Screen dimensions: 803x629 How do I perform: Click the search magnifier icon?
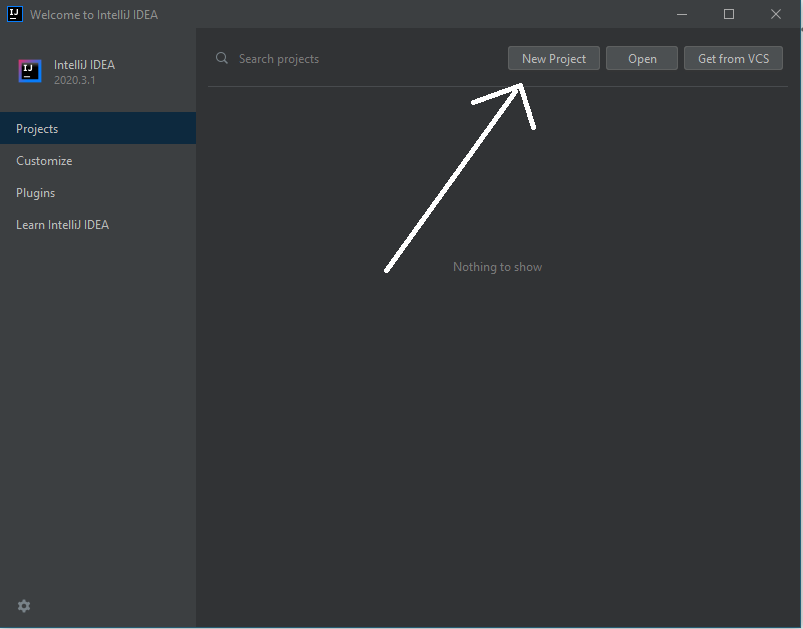pyautogui.click(x=221, y=58)
